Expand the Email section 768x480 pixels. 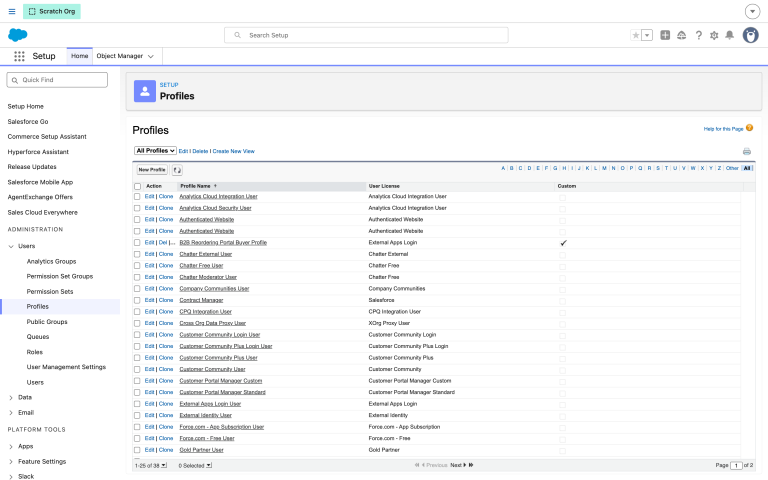click(x=11, y=413)
